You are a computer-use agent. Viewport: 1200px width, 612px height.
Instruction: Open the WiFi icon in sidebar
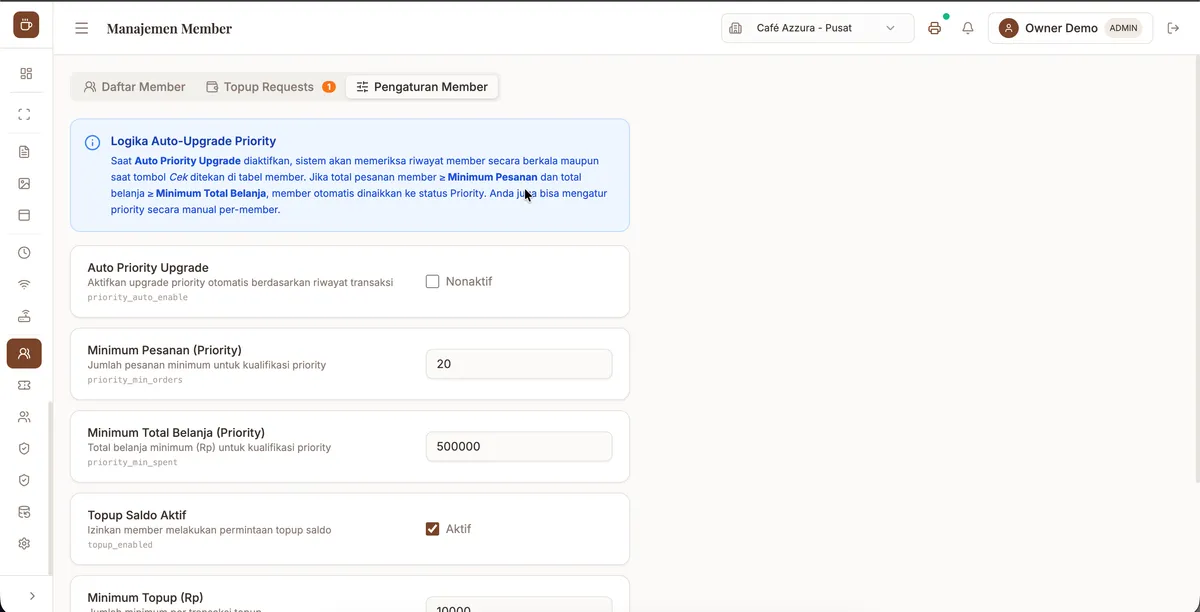point(25,284)
